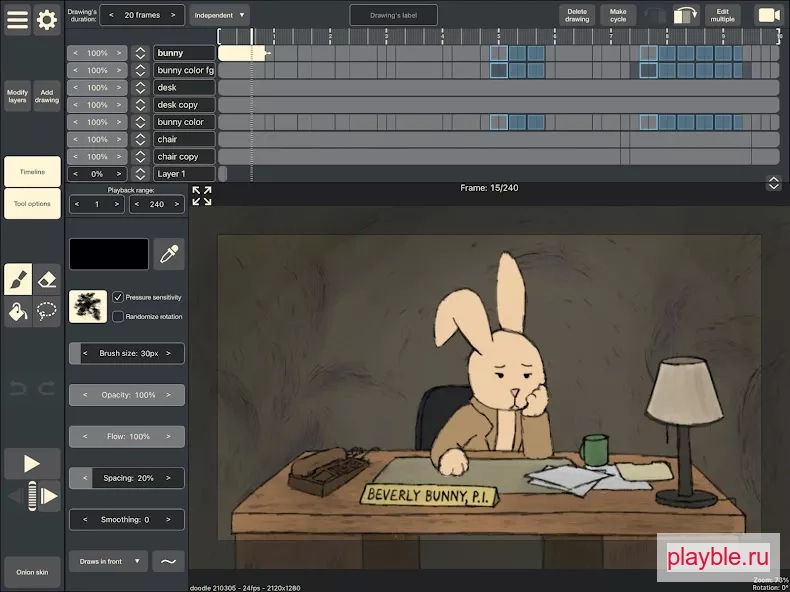
Task: Click Add drawing button
Action: point(47,96)
